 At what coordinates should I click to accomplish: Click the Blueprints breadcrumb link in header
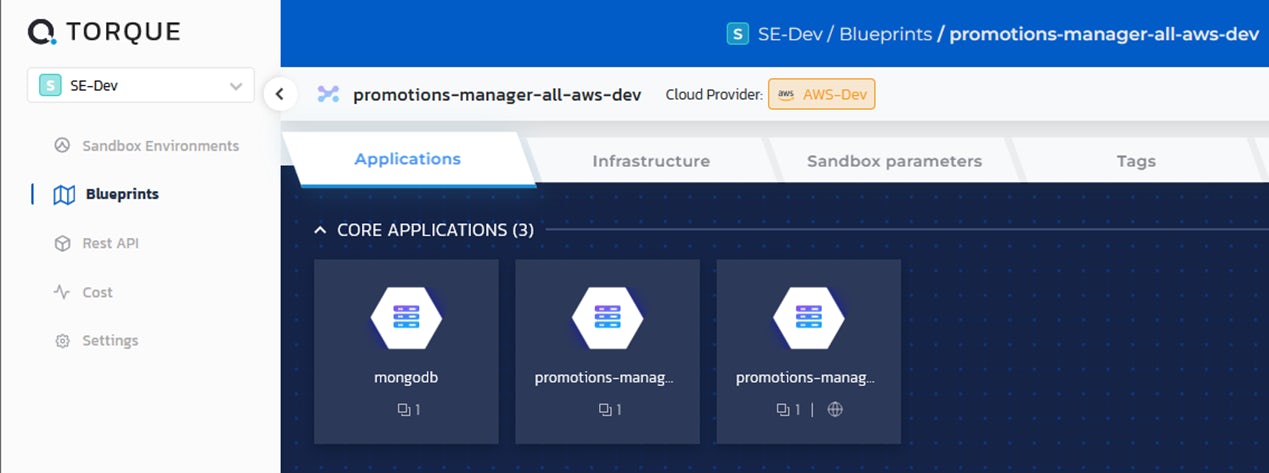coord(884,34)
